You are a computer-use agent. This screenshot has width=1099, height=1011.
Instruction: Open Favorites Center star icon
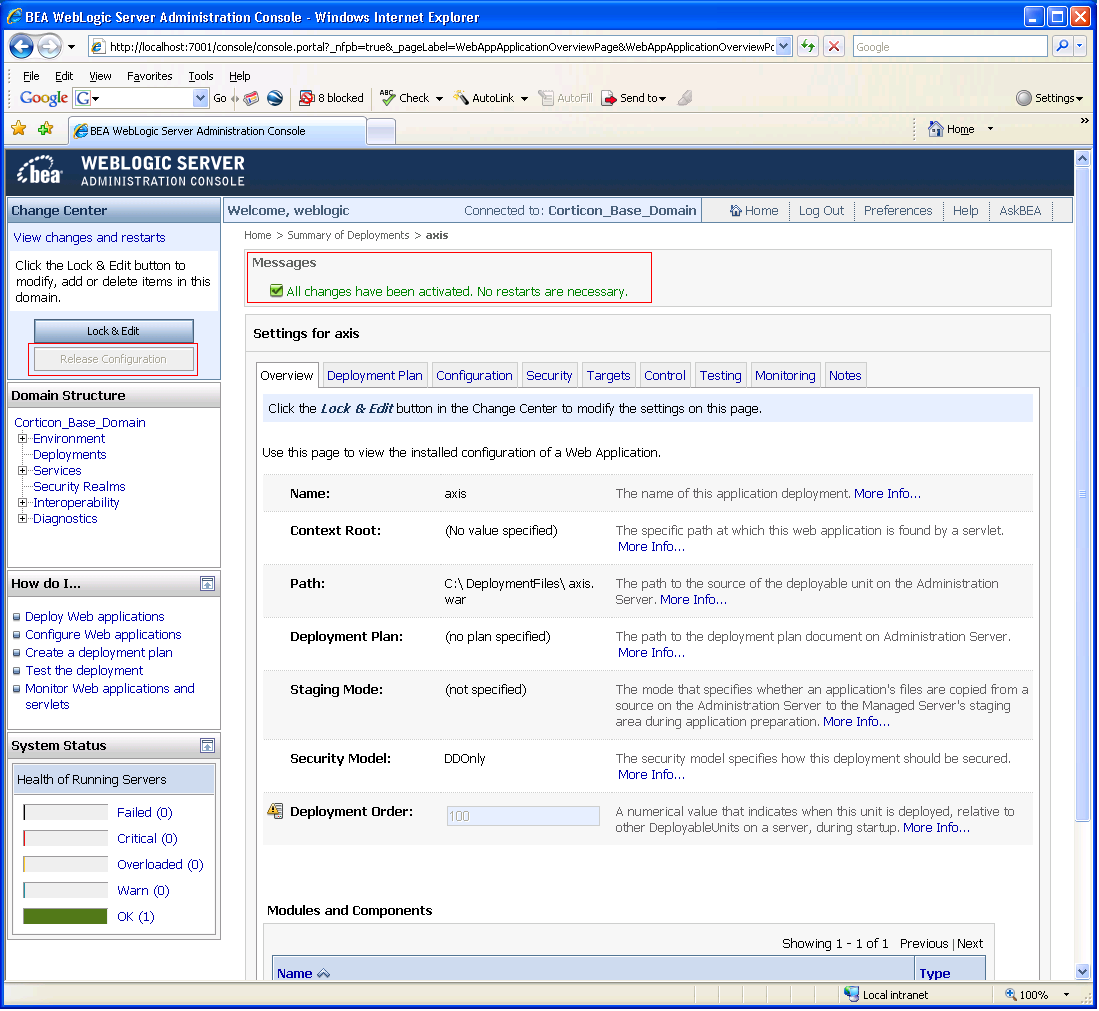(19, 128)
